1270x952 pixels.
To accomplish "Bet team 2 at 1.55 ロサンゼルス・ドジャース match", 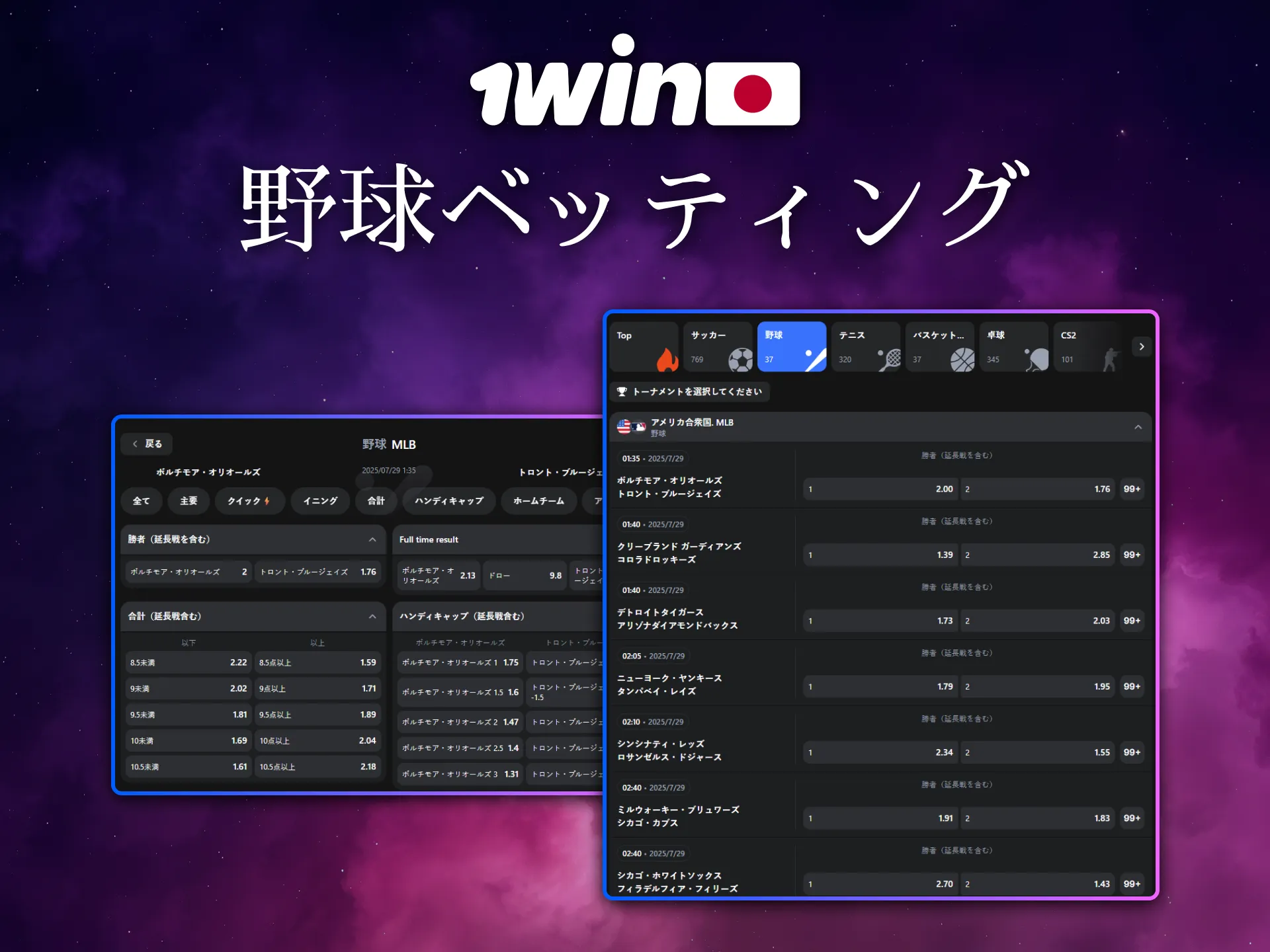I will (x=1038, y=752).
